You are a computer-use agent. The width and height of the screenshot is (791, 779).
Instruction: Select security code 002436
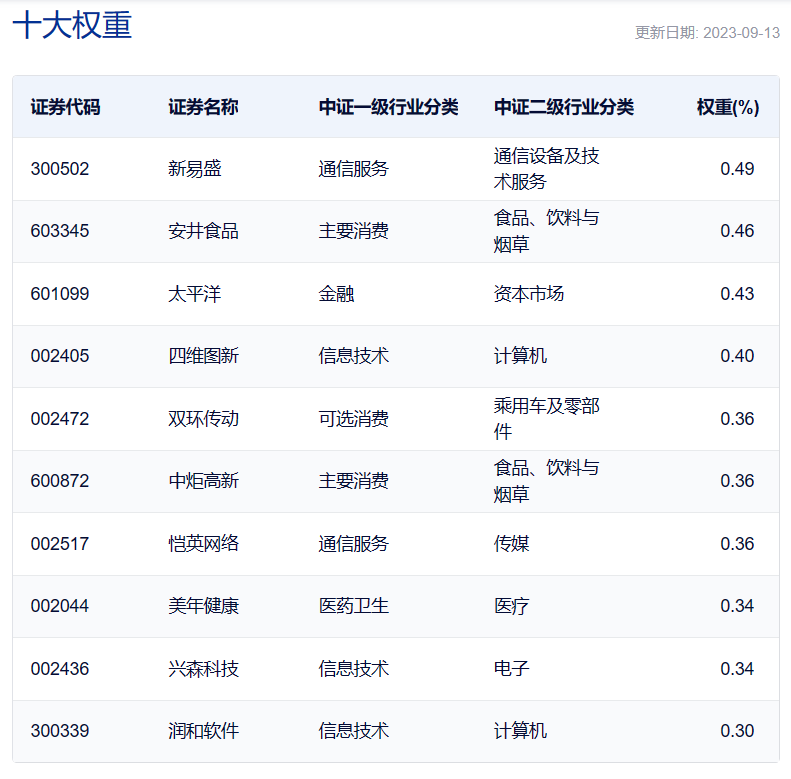60,669
